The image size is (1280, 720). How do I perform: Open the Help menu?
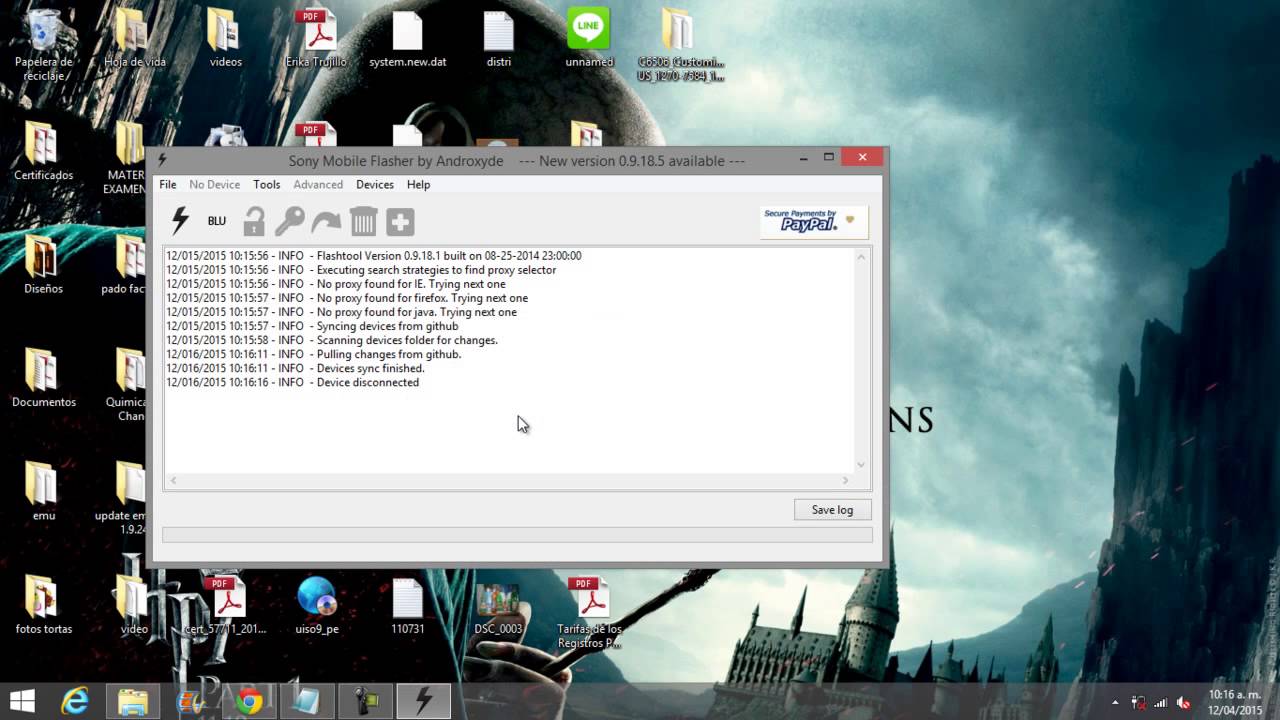419,185
